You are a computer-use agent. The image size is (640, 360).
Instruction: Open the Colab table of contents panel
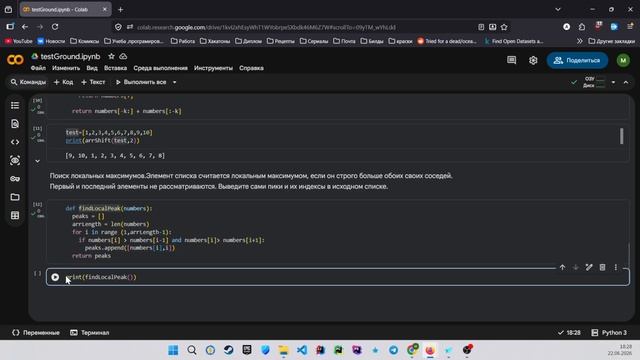pyautogui.click(x=15, y=105)
